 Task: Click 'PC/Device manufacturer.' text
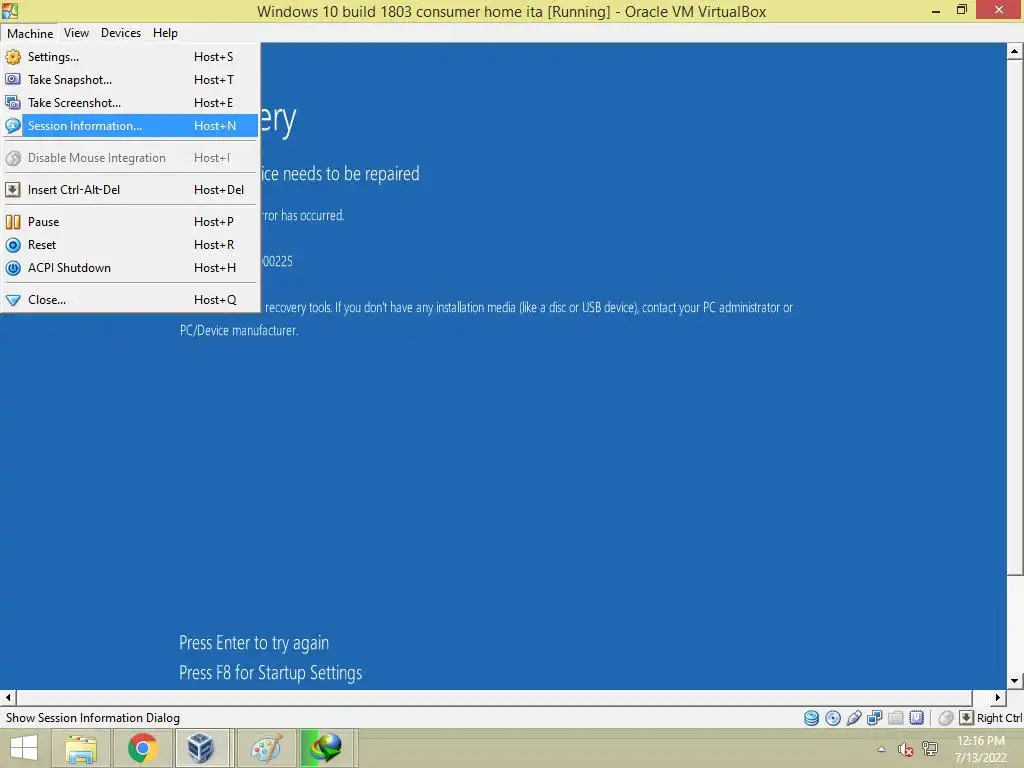point(239,330)
